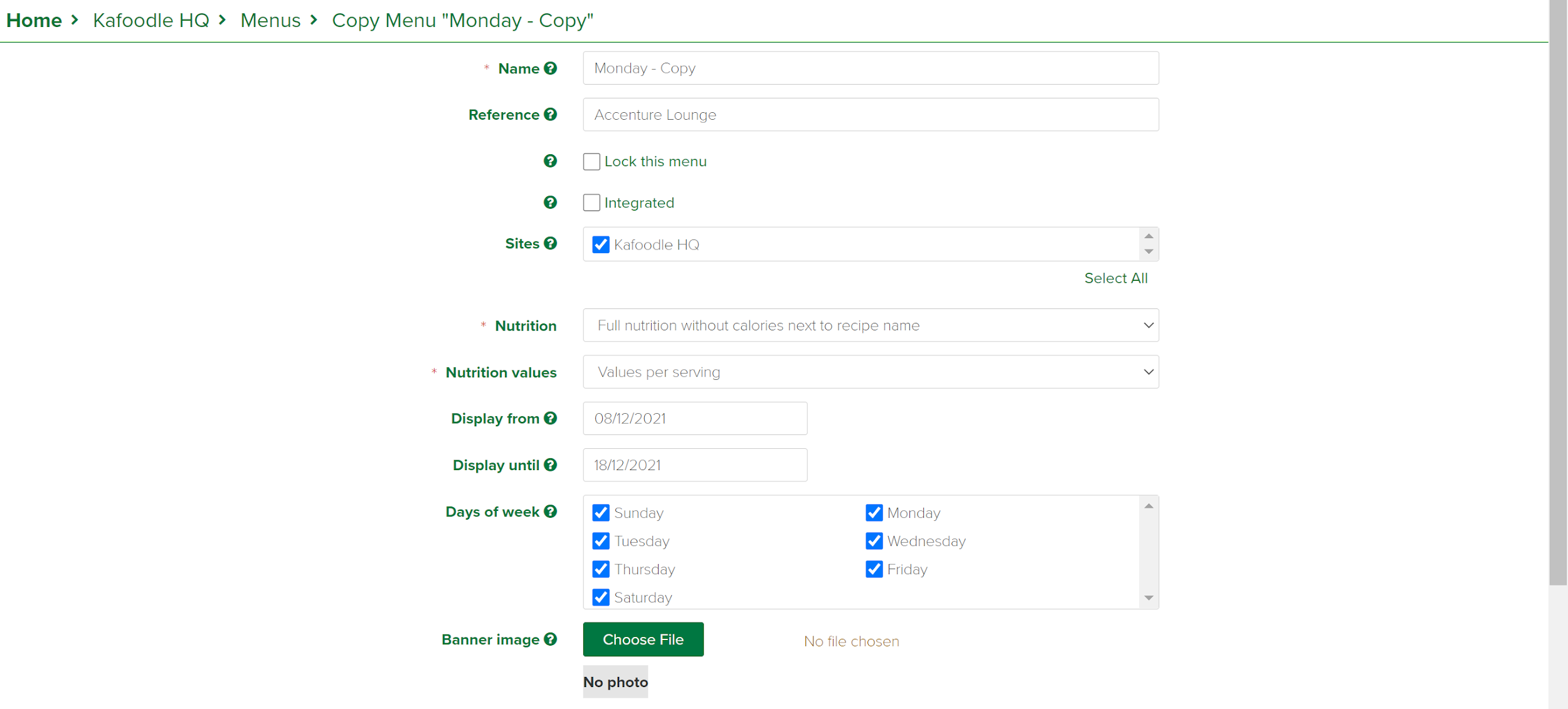
Task: Uncheck Thursday in days of week
Action: 601,569
